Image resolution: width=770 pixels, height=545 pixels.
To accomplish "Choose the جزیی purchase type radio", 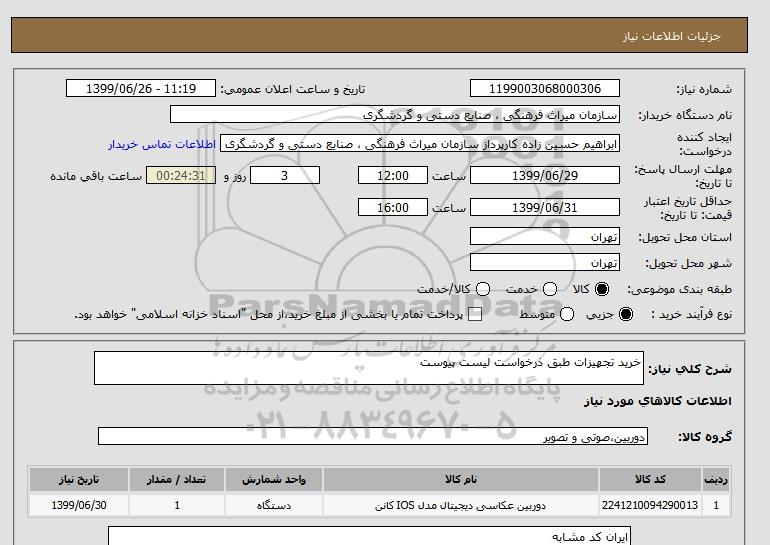I will pos(626,314).
